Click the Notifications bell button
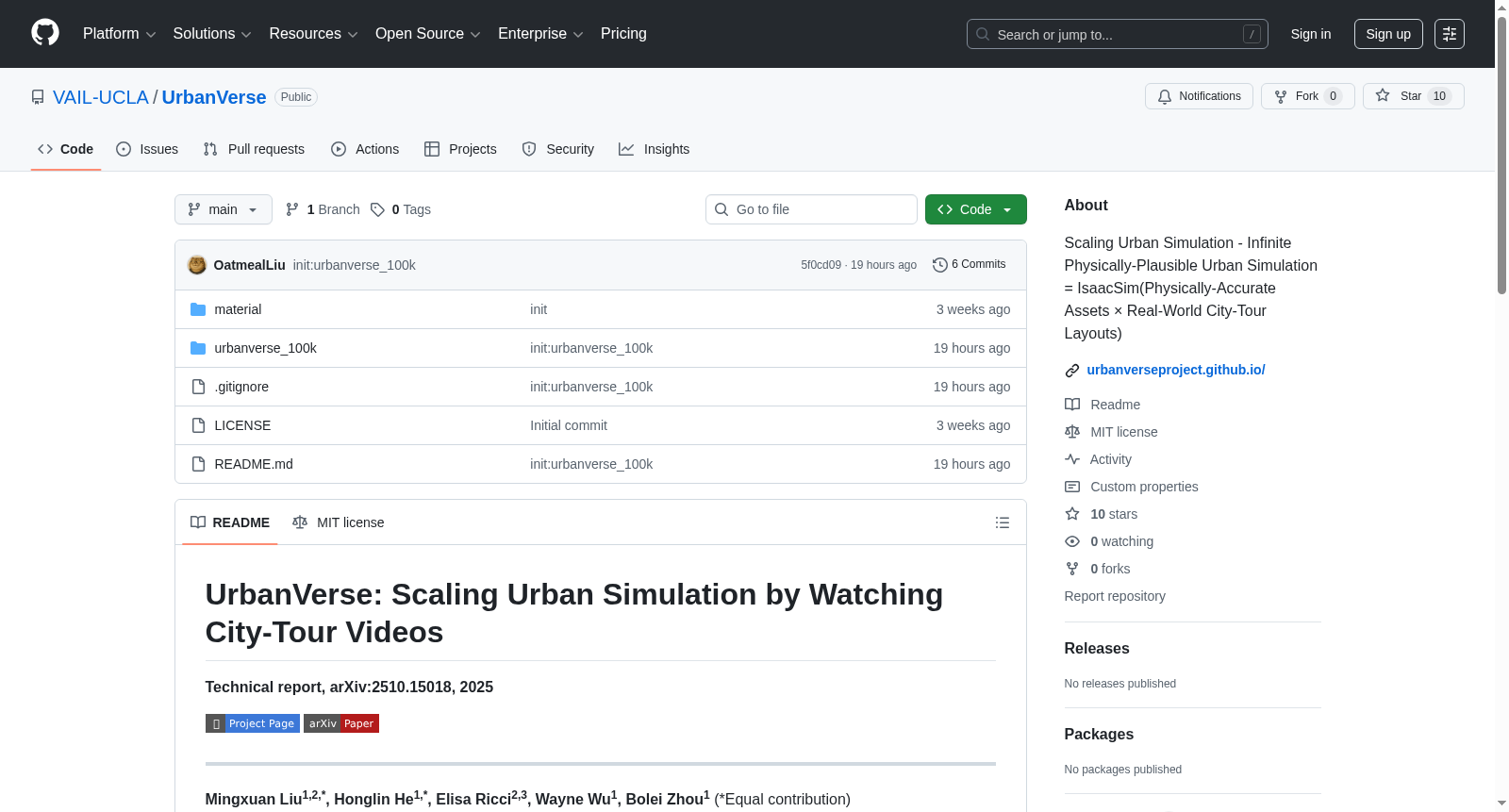Screen dimensions: 1509x812 pos(1199,96)
